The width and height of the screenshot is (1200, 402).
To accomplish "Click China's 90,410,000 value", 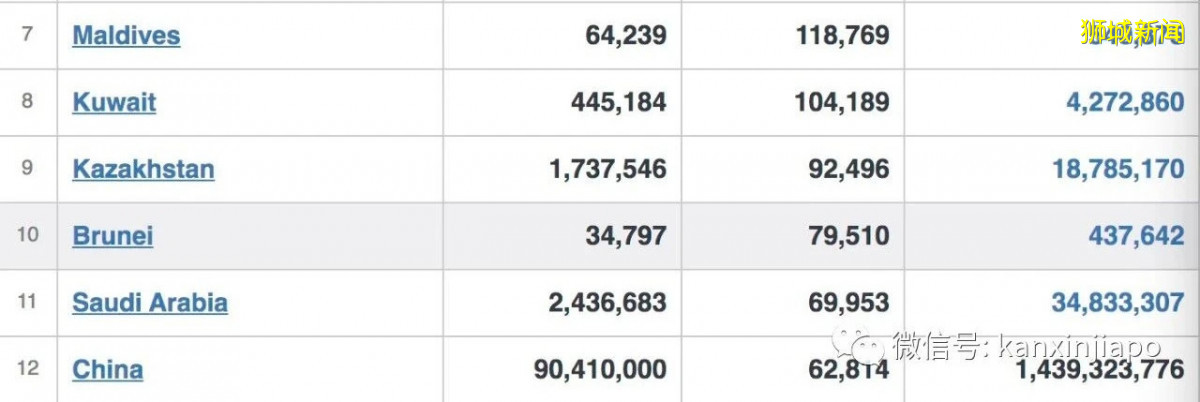I will point(600,370).
